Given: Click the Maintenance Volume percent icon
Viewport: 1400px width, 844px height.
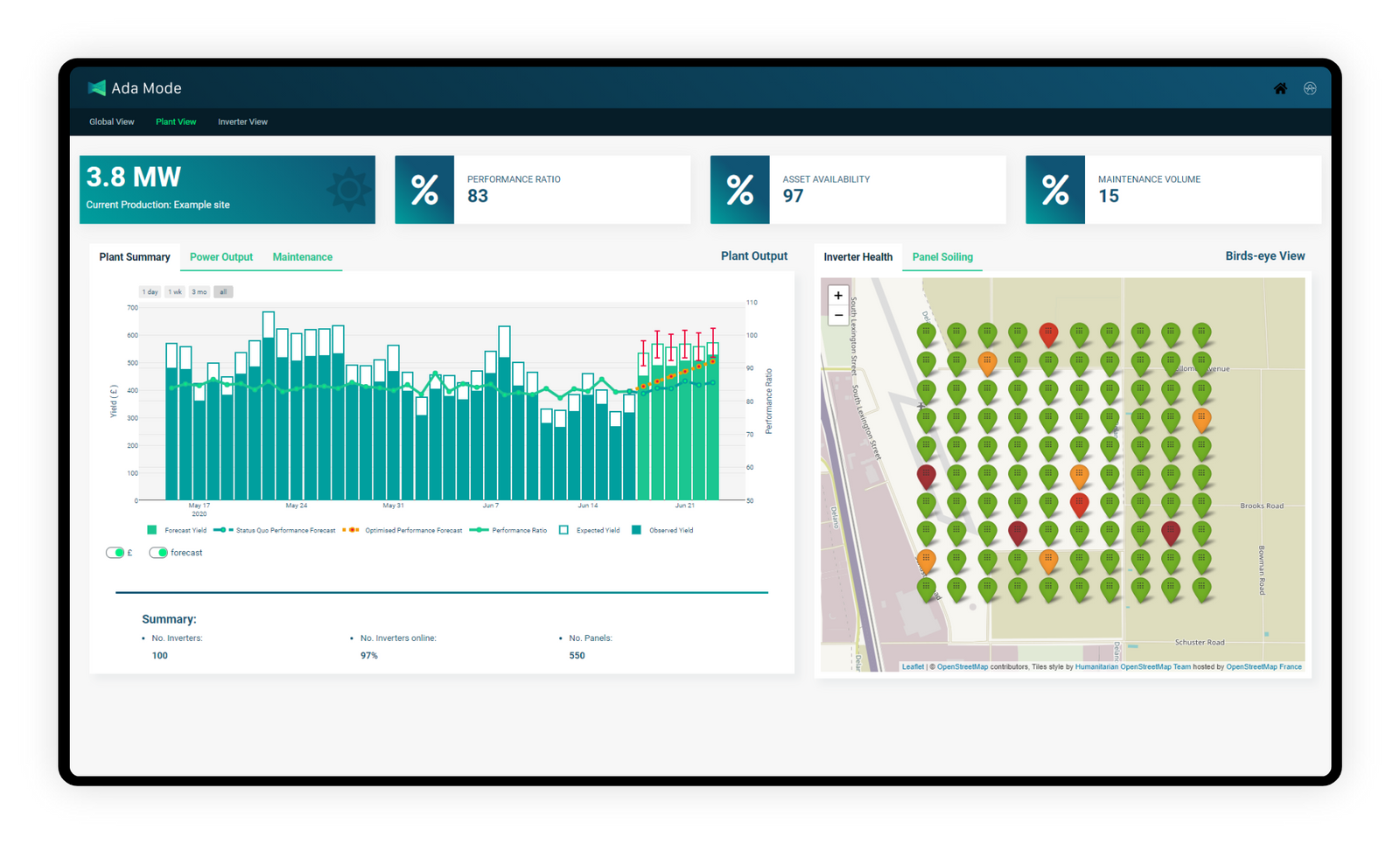Looking at the screenshot, I should pos(1055,190).
